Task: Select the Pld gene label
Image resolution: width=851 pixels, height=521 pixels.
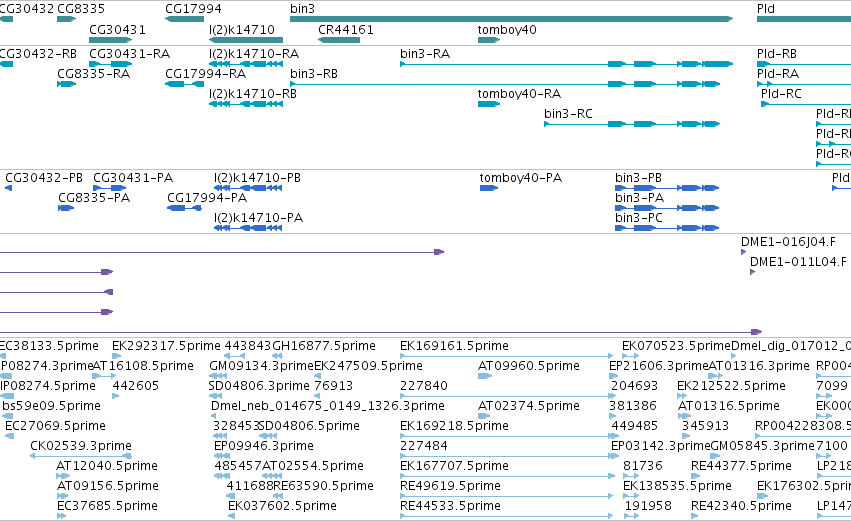Action: tap(766, 9)
